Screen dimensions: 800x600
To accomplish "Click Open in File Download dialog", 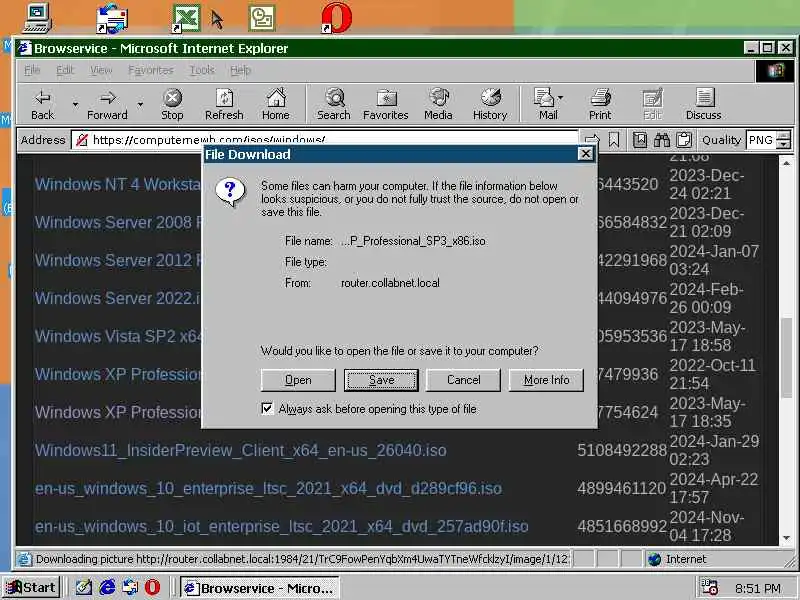I will click(298, 380).
